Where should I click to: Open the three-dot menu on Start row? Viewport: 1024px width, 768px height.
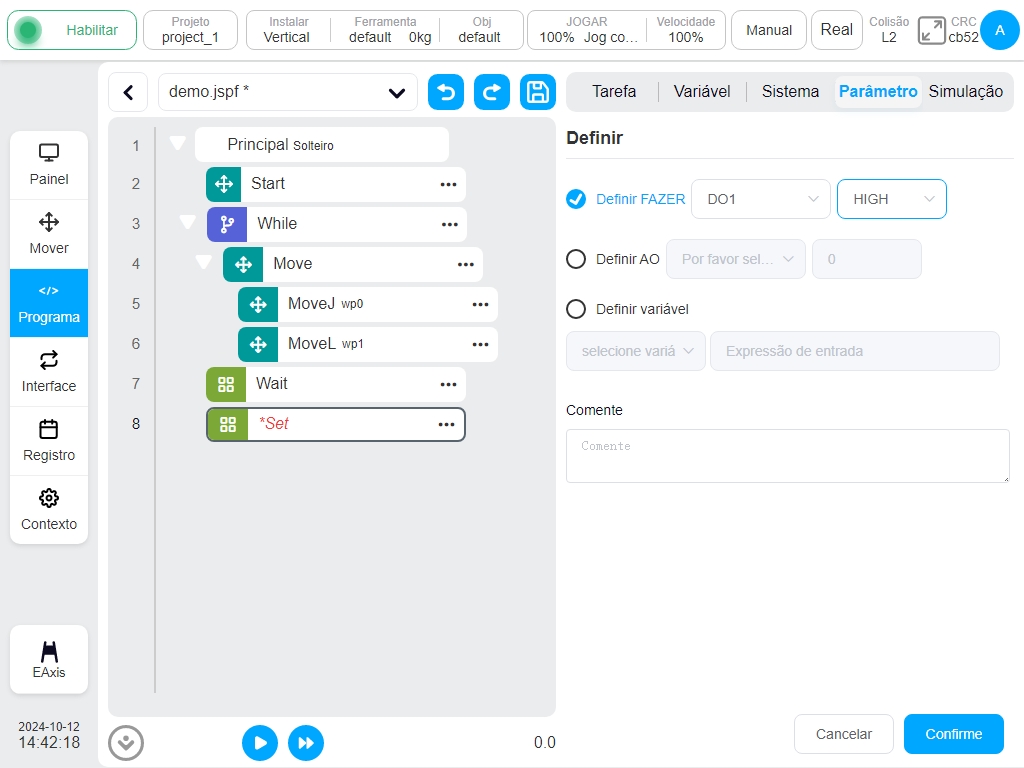point(448,184)
